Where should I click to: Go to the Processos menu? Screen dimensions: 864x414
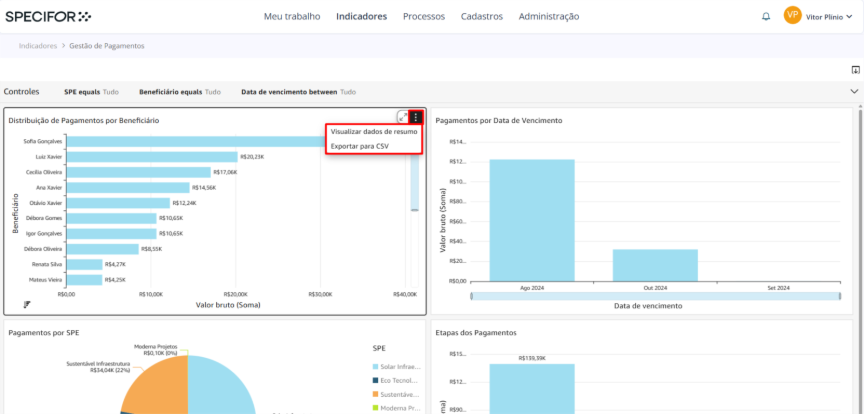pos(424,17)
